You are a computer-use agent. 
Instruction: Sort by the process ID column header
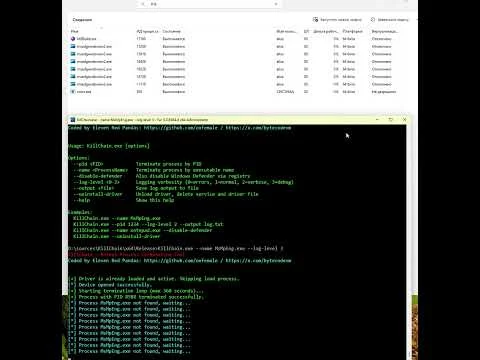click(x=147, y=31)
